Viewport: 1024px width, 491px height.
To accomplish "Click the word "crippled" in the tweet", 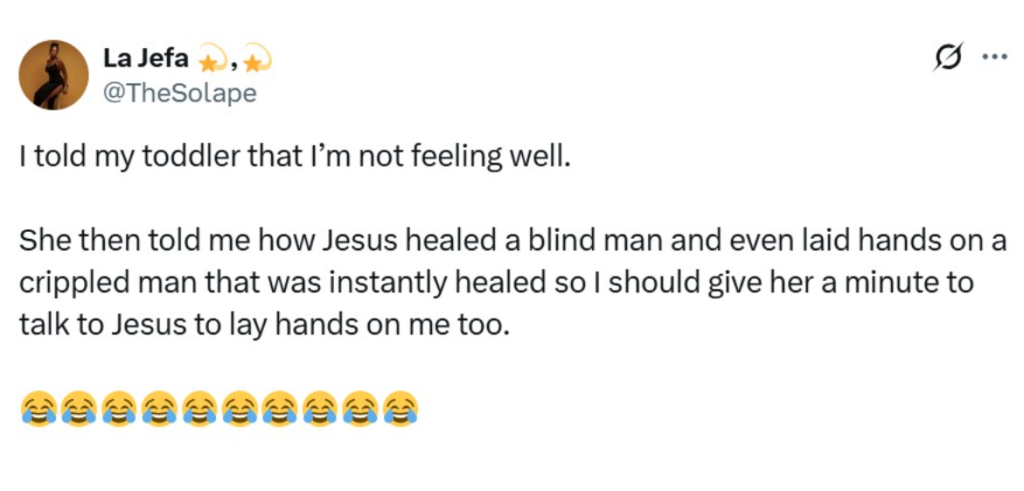I will tap(64, 283).
